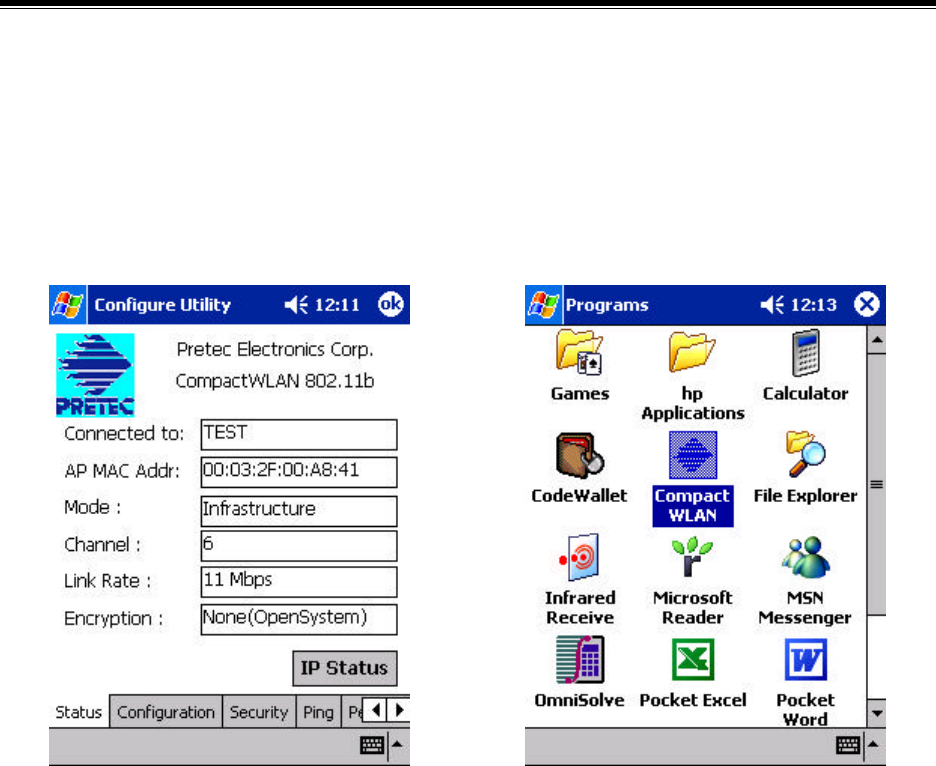Show the on-screen keyboard in Programs window
The height and width of the screenshot is (766, 936).
click(848, 745)
